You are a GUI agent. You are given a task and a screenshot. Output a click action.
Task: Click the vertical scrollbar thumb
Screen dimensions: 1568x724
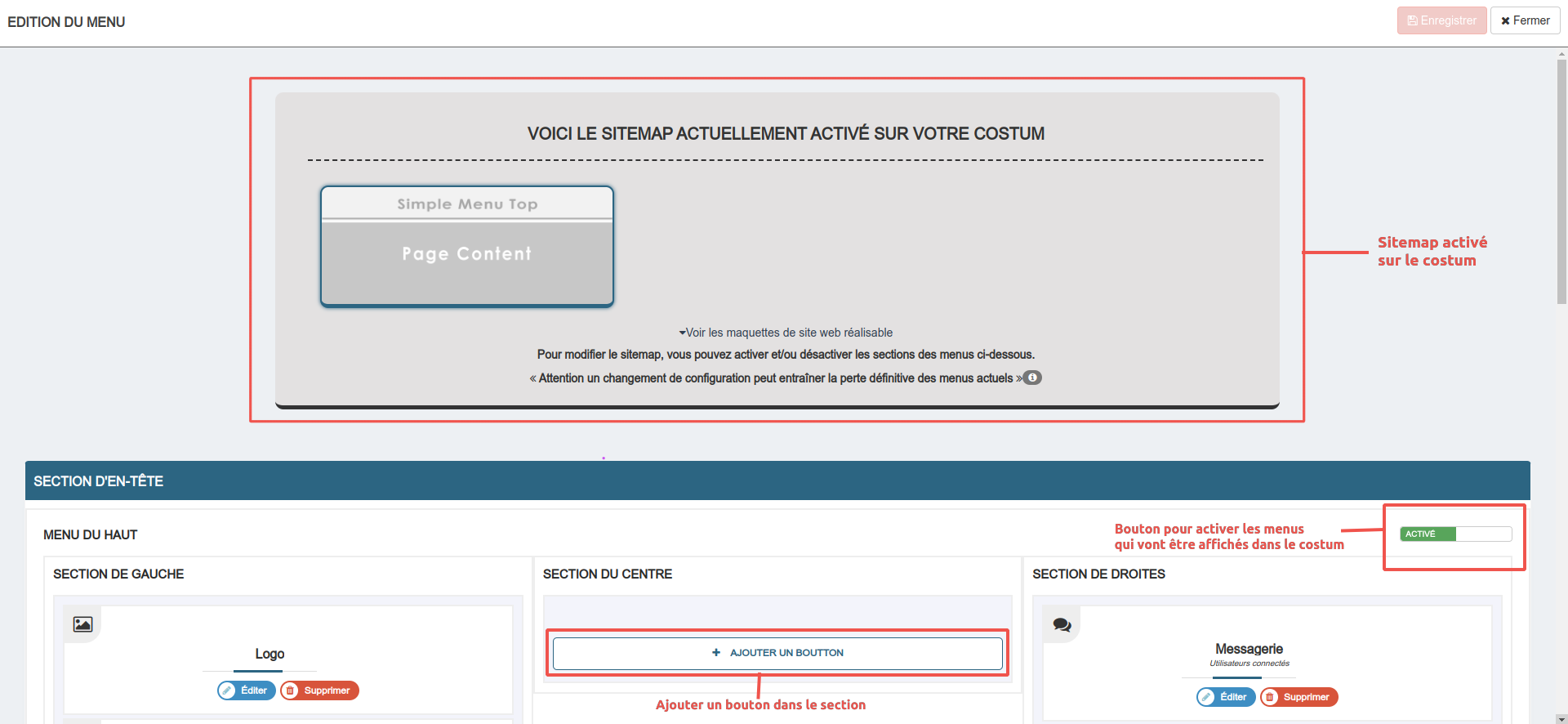tap(1561, 180)
